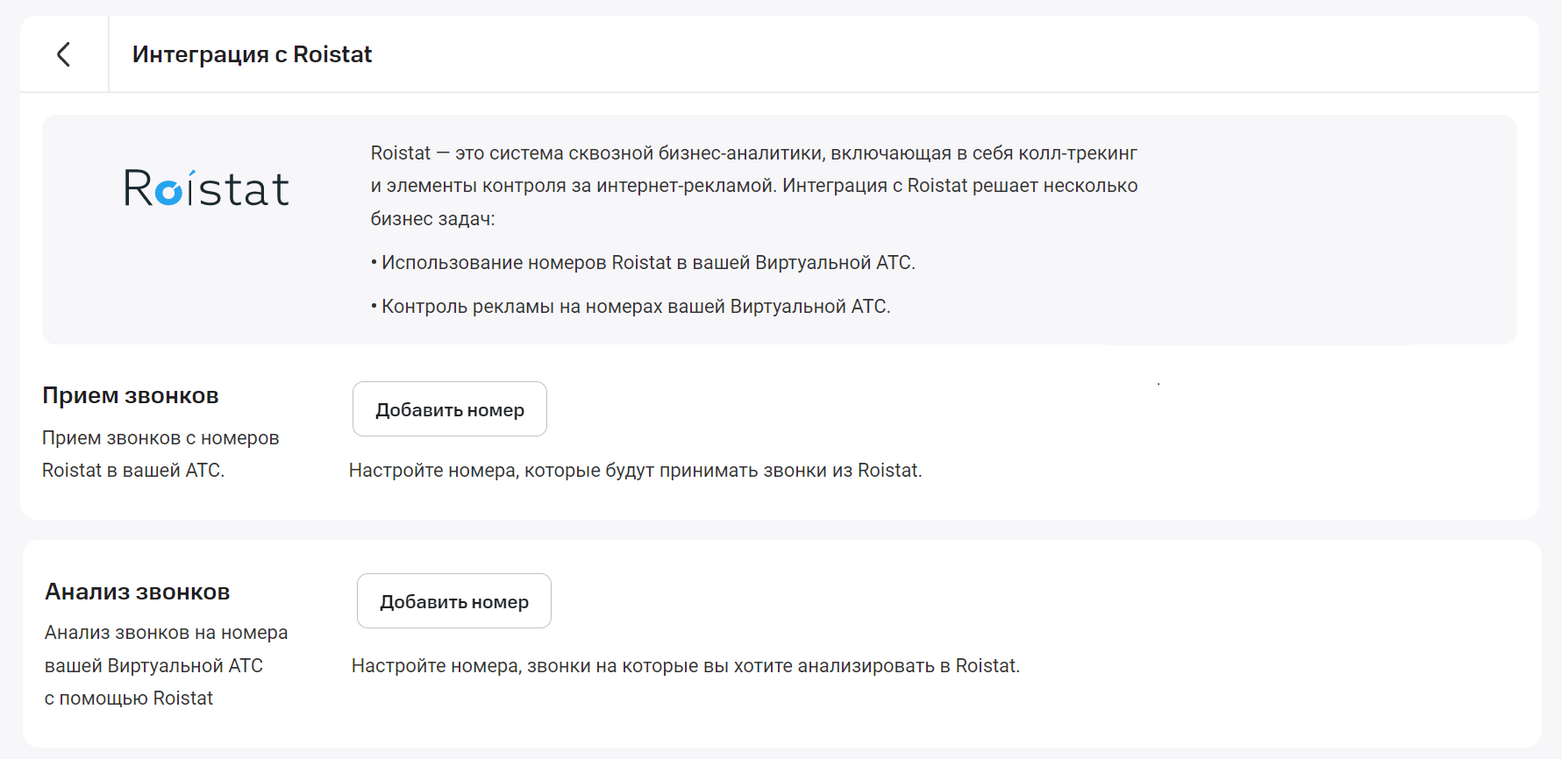The height and width of the screenshot is (759, 1568).
Task: Add a number under "Прием звонков"
Action: coord(449,409)
